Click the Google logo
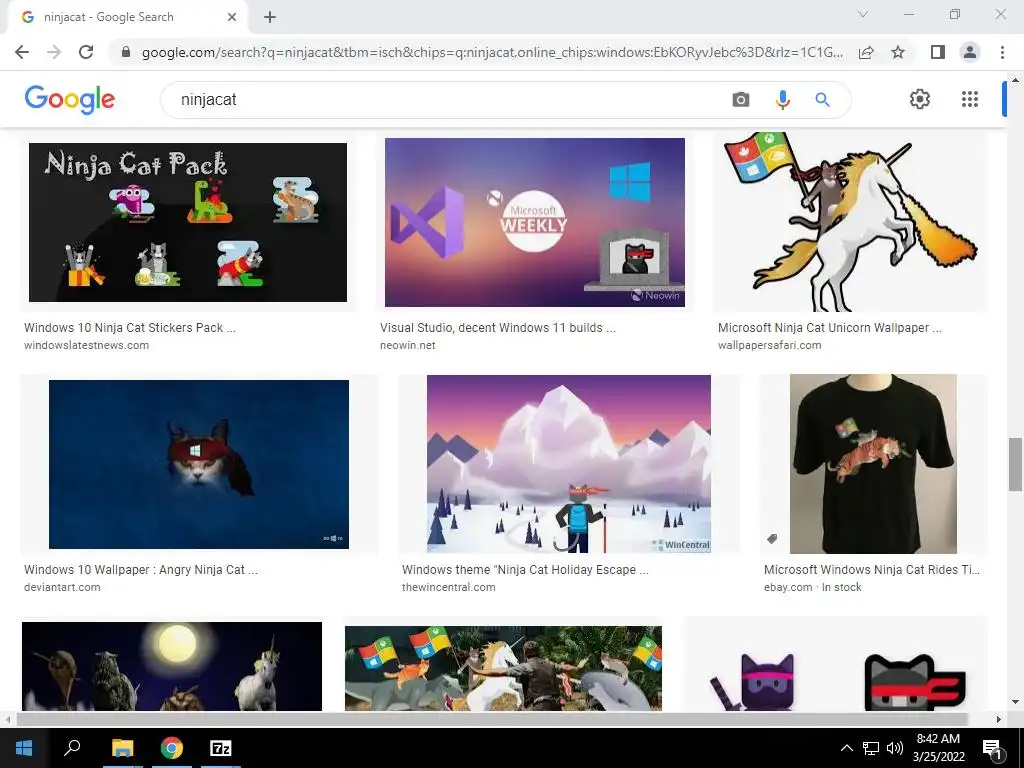 70,99
